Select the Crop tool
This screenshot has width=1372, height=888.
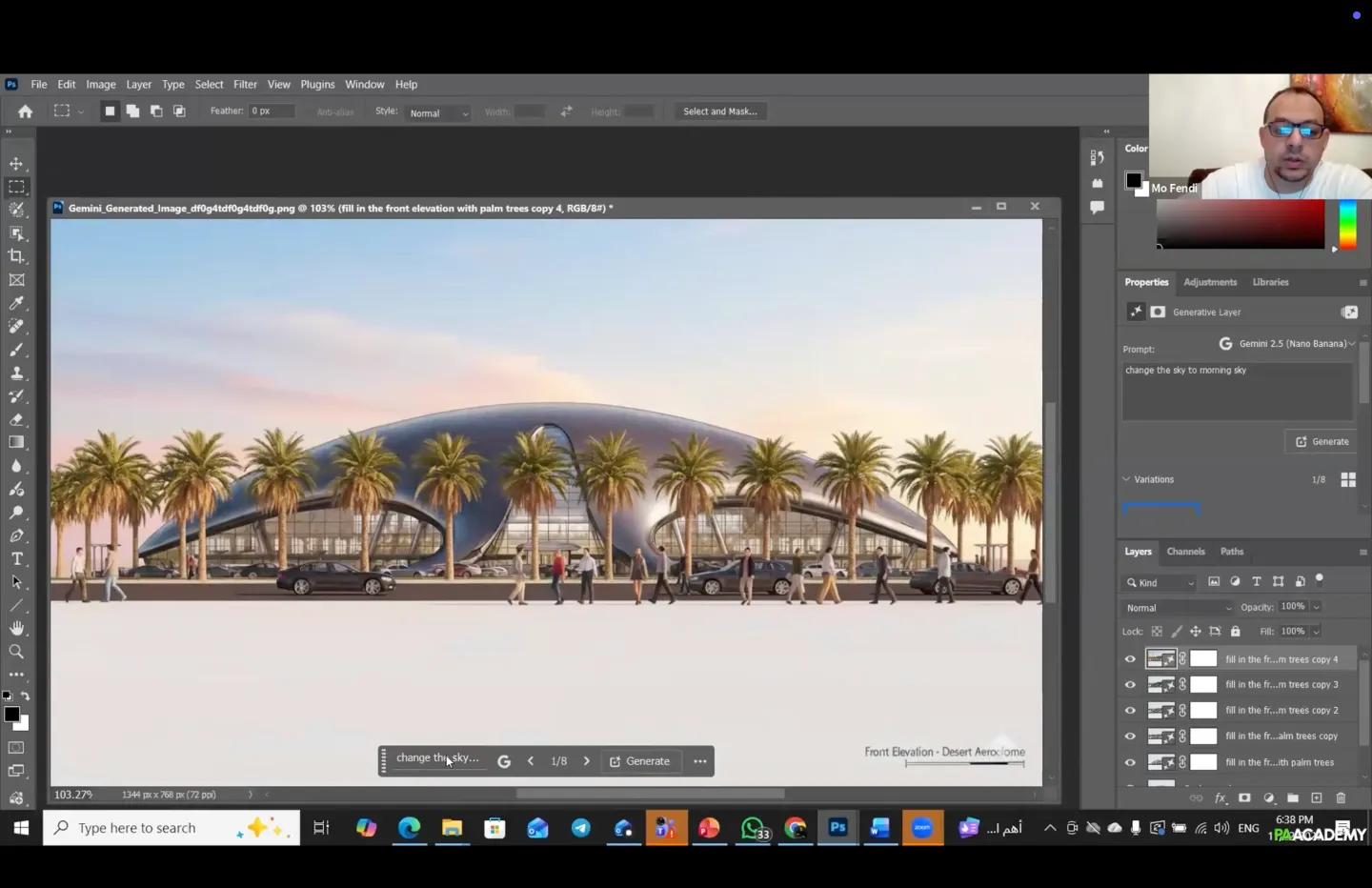pos(16,256)
